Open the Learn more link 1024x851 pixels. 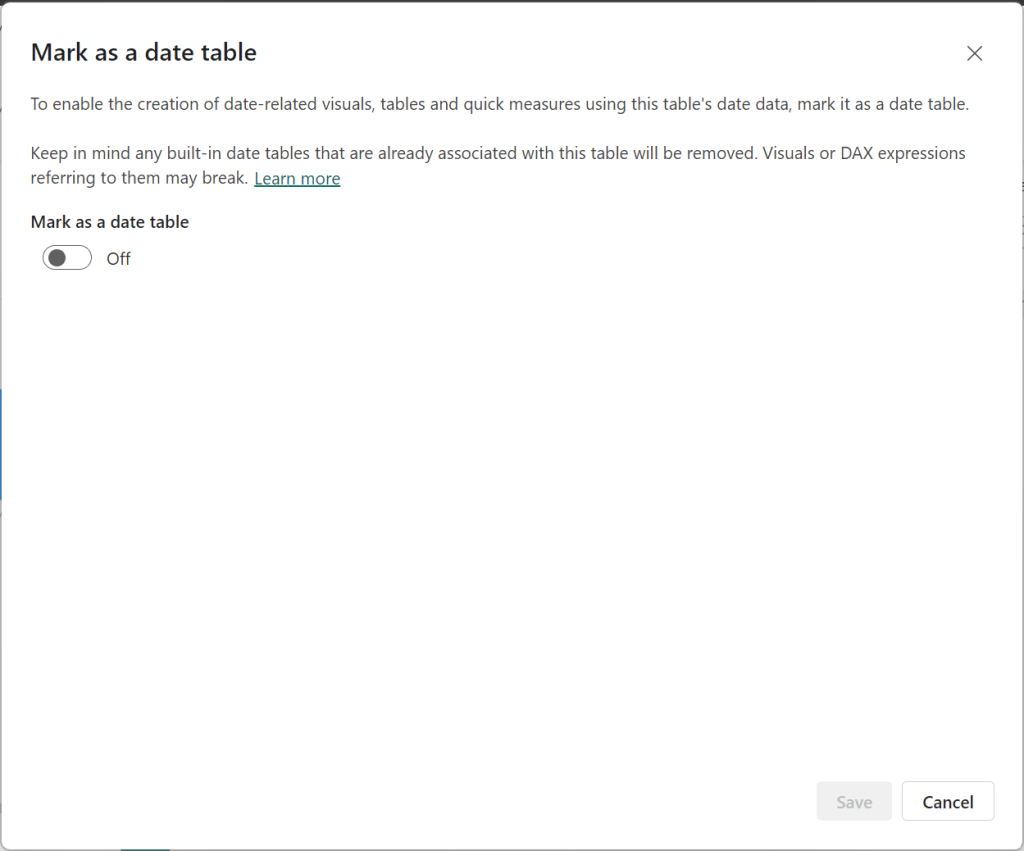coord(297,179)
